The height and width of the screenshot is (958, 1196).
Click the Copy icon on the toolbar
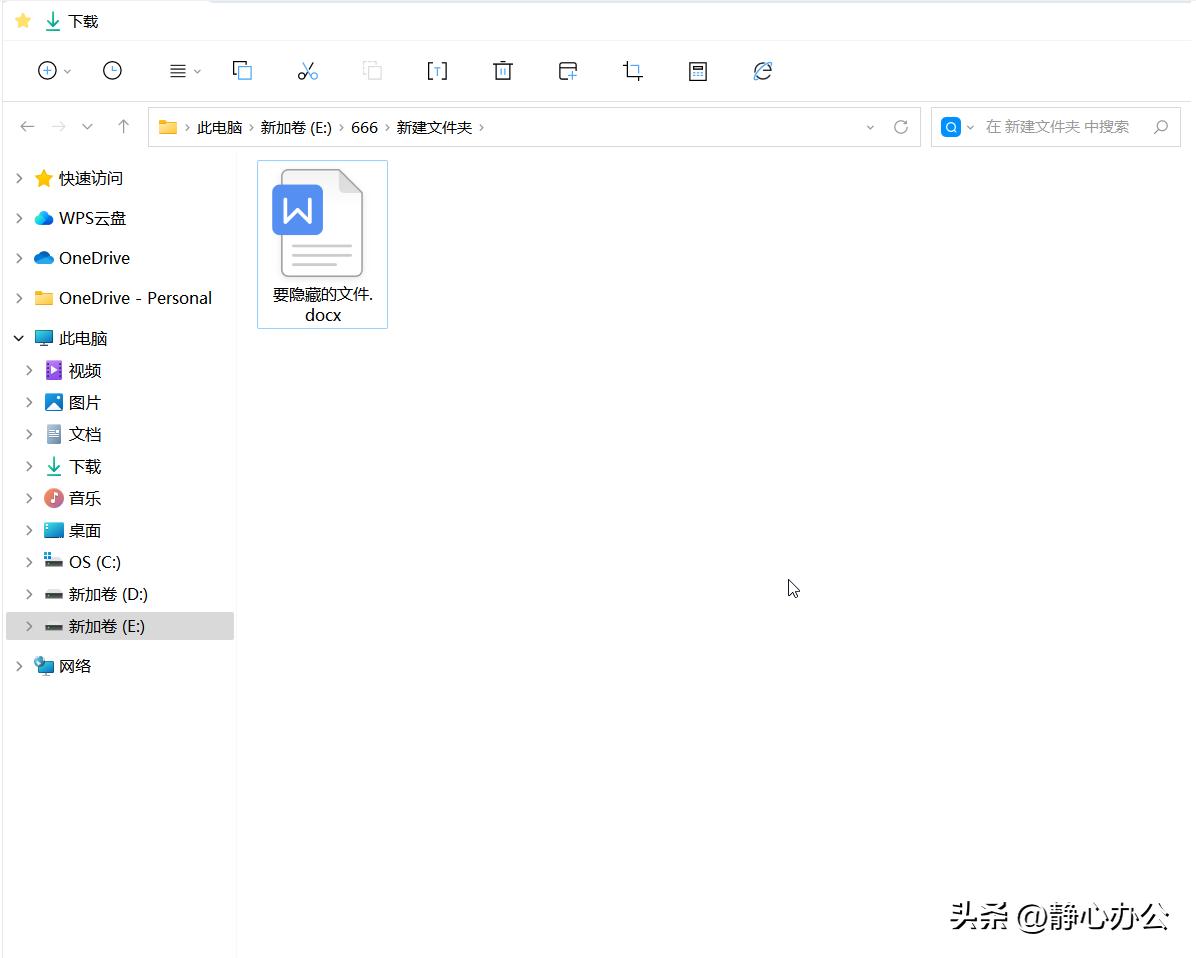242,70
